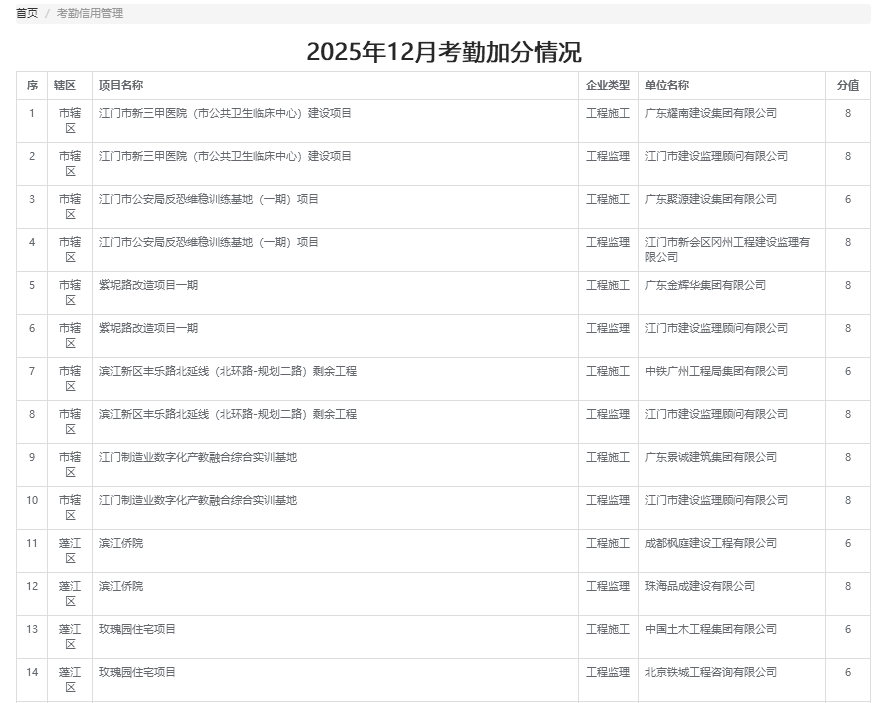Click the 分值 column header
Image resolution: width=893 pixels, height=703 pixels.
847,85
